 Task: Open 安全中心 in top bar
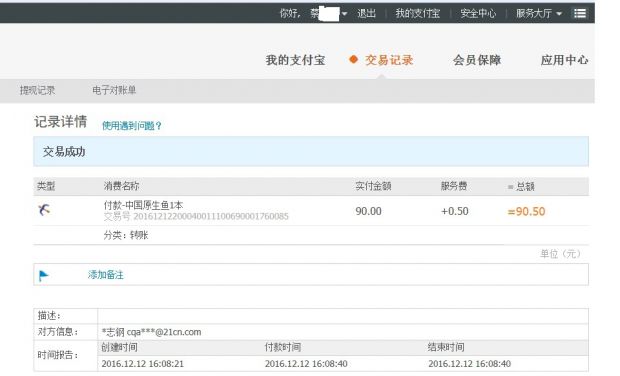pyautogui.click(x=478, y=13)
